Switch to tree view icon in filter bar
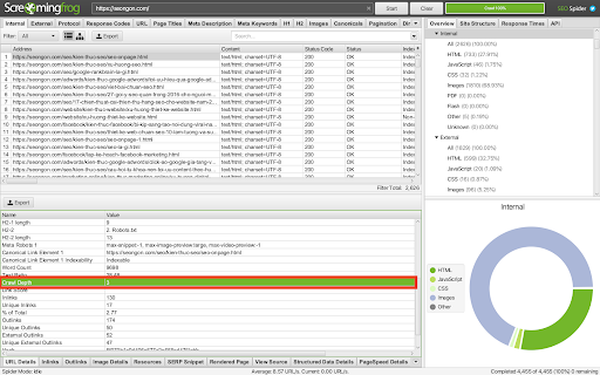600x375 pixels. click(x=80, y=36)
